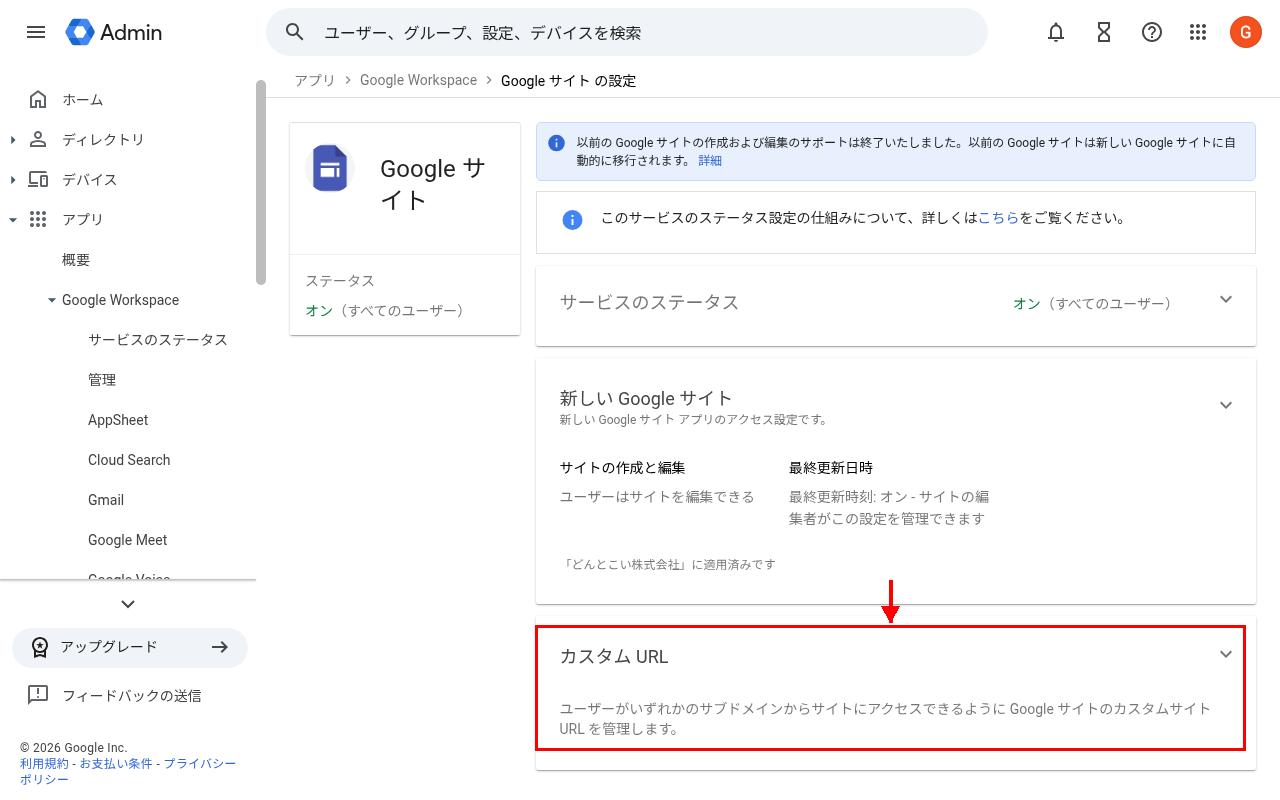Click アプリ in the breadcrumb trail
This screenshot has width=1280, height=800.
(x=314, y=80)
